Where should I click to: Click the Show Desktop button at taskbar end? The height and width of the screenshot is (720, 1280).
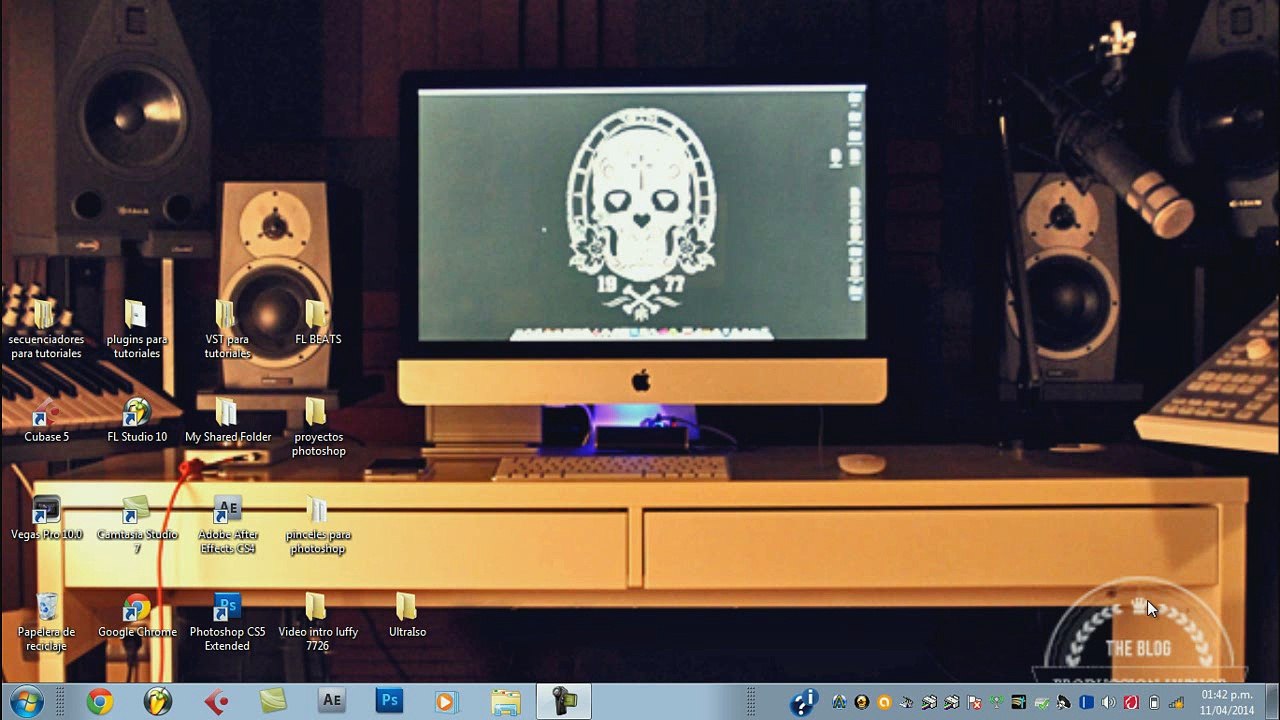click(x=1272, y=702)
